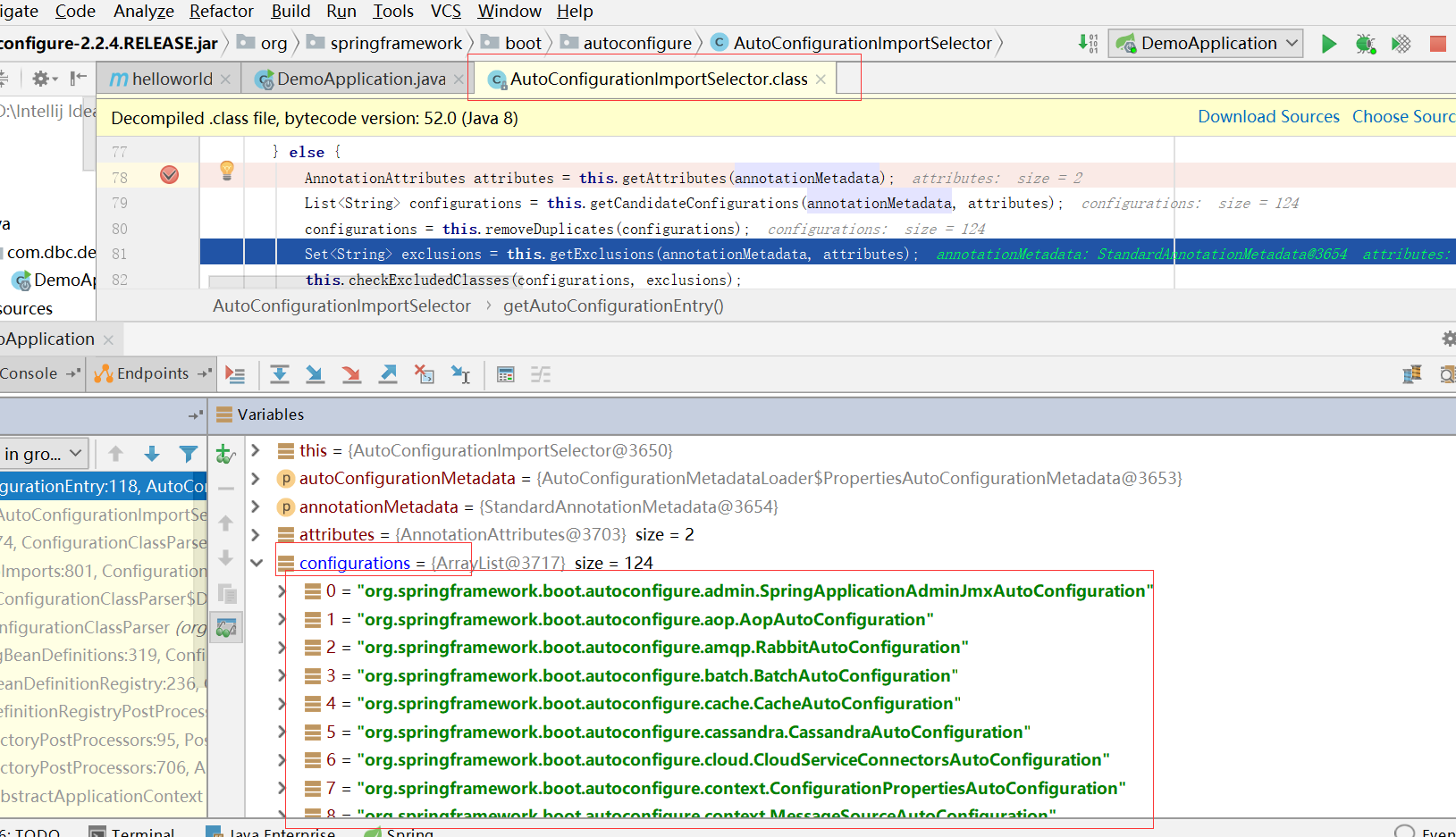The image size is (1456, 837).
Task: Click the Show Execution Point icon
Action: 235,374
